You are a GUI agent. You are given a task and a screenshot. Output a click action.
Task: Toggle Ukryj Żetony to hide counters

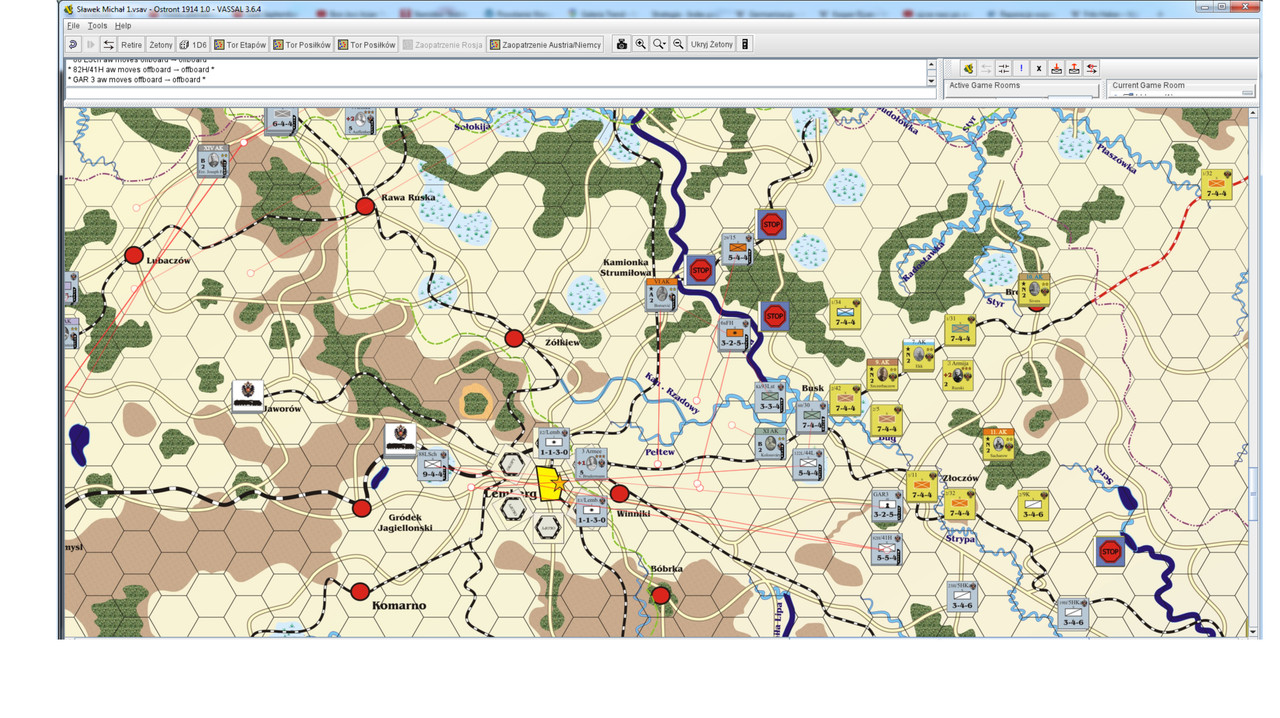(x=712, y=44)
